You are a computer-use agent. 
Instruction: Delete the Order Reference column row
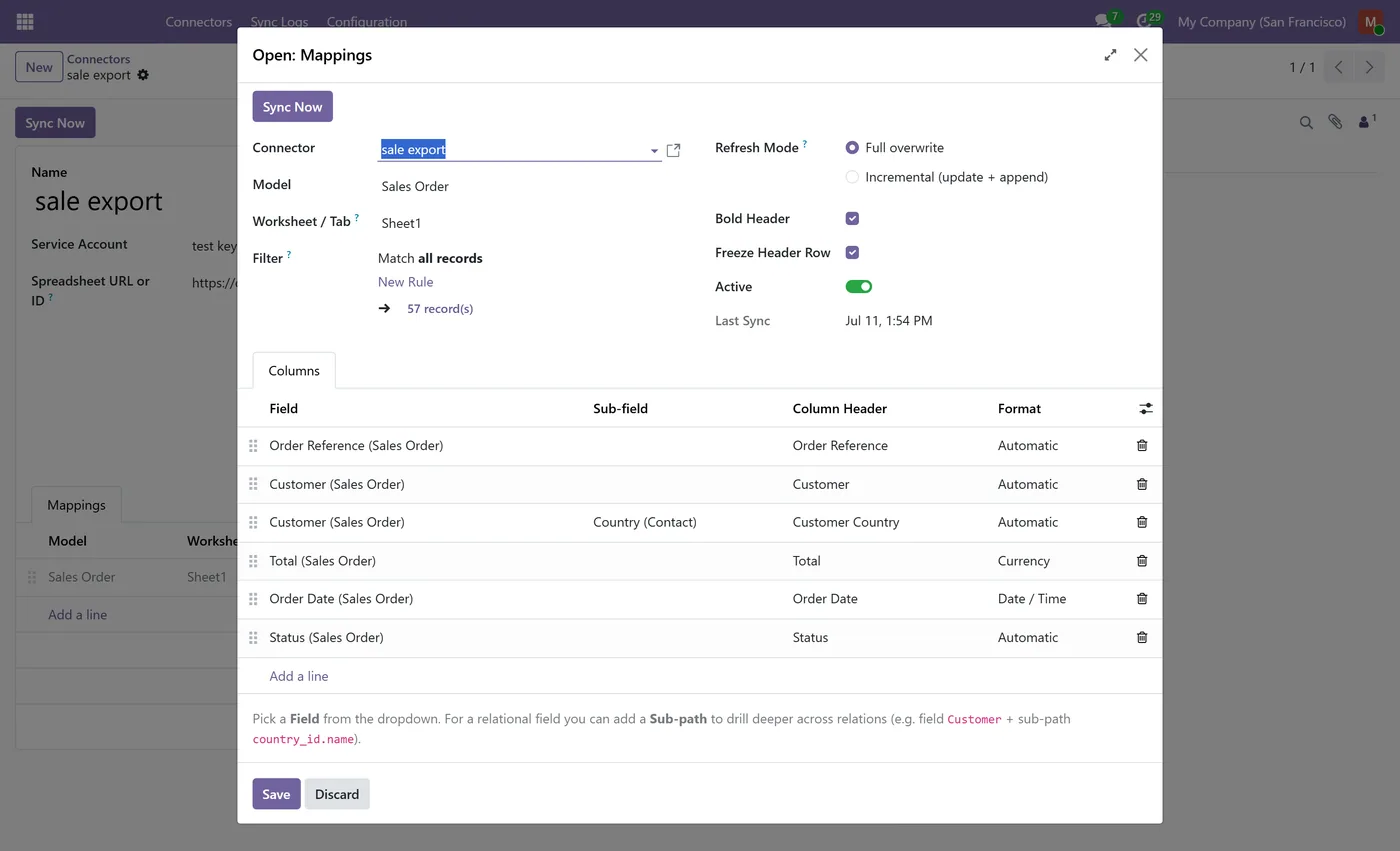point(1142,446)
